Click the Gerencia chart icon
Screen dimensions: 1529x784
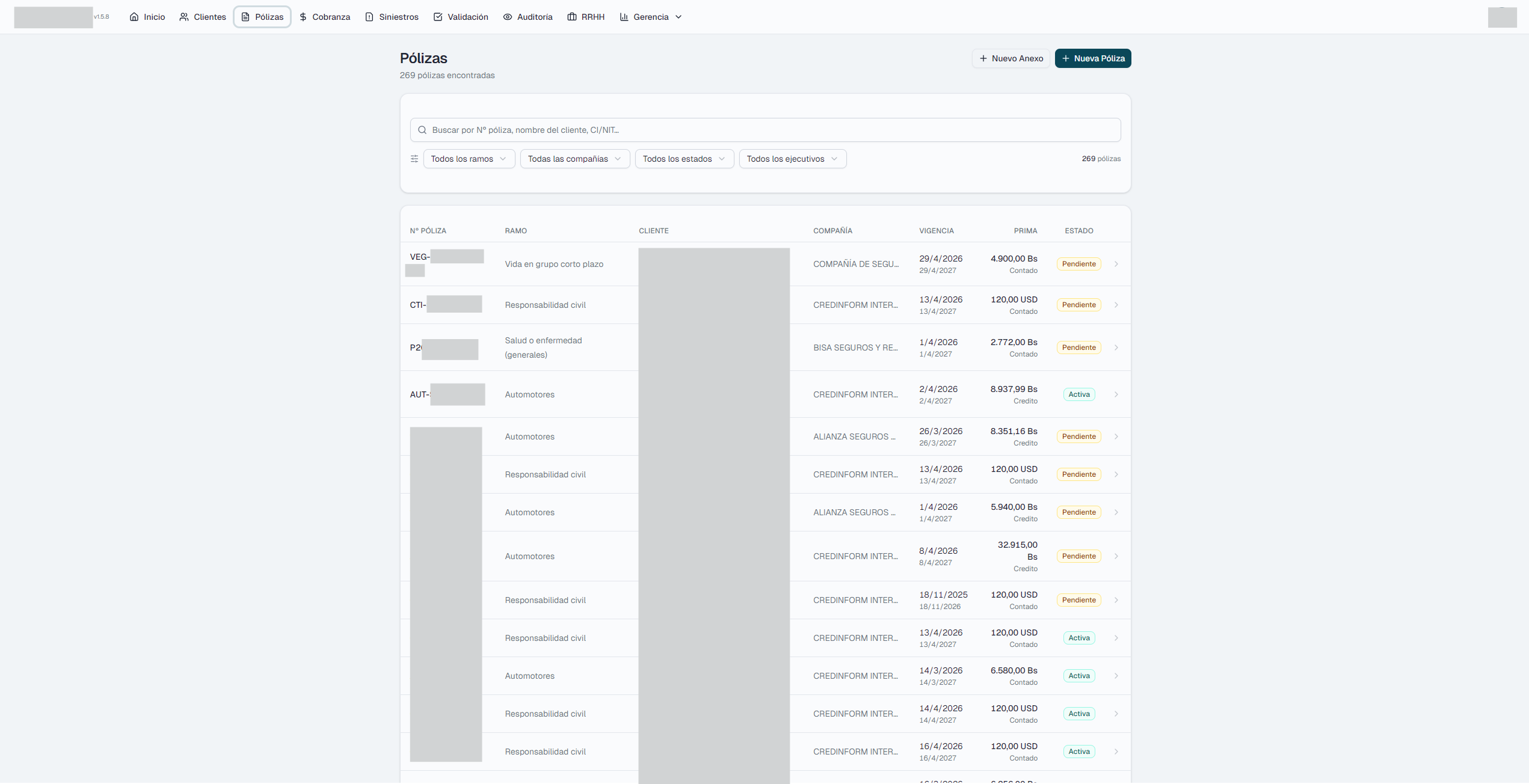[x=624, y=17]
